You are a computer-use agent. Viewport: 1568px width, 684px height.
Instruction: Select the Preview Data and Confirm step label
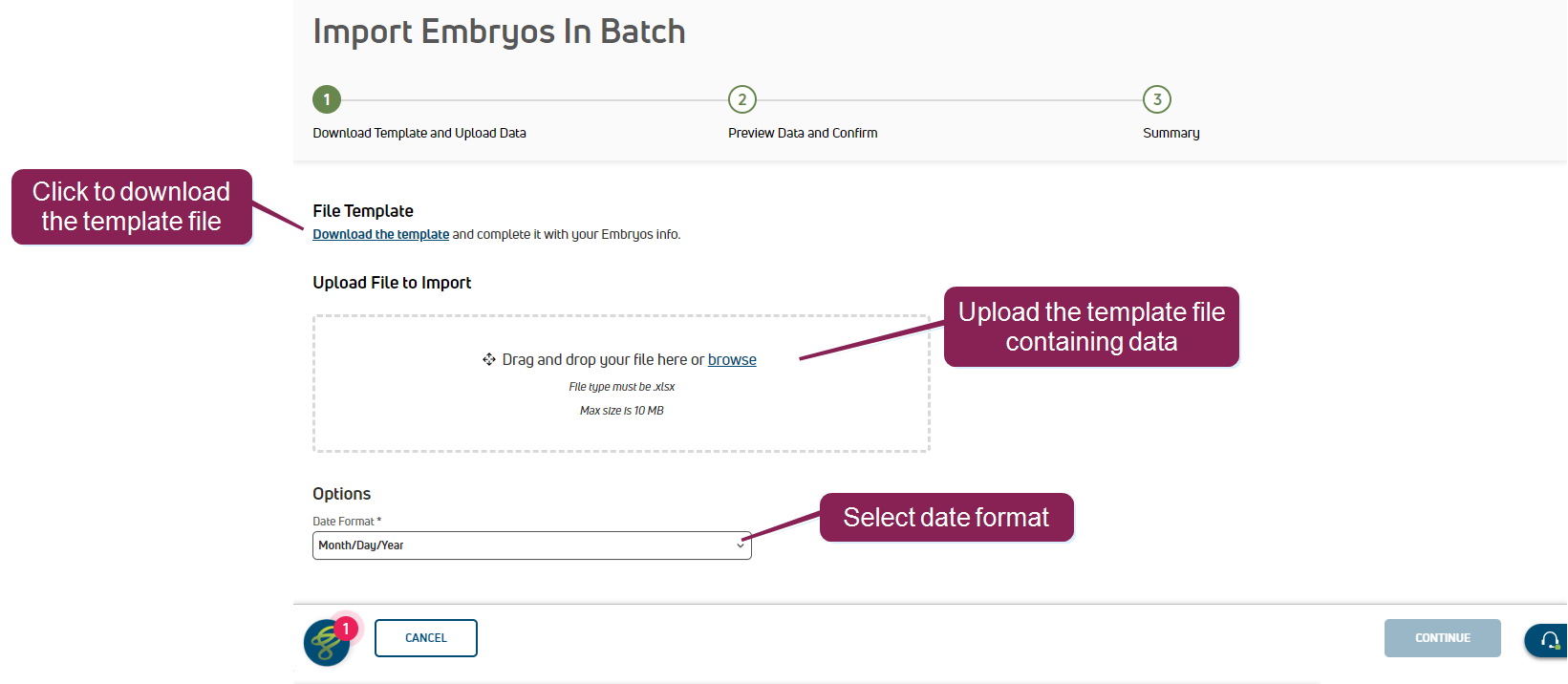(803, 133)
